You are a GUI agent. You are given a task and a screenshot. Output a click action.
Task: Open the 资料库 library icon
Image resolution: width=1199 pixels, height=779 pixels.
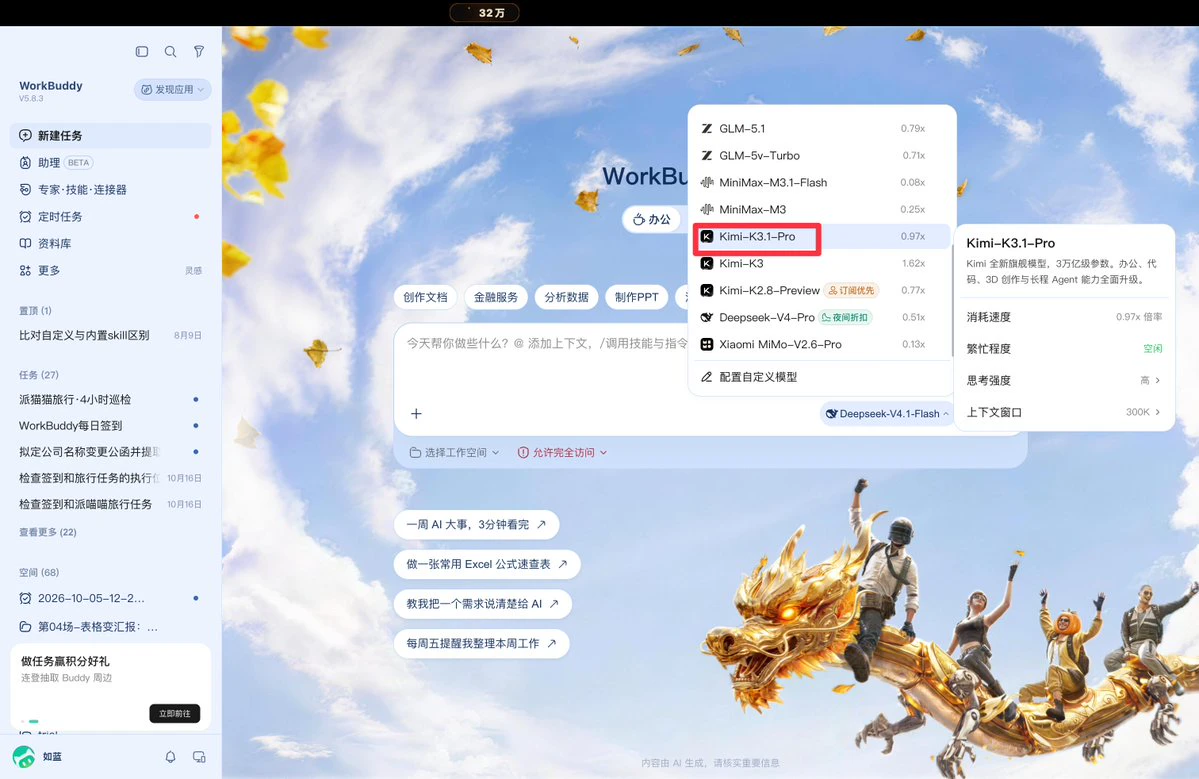coord(25,243)
